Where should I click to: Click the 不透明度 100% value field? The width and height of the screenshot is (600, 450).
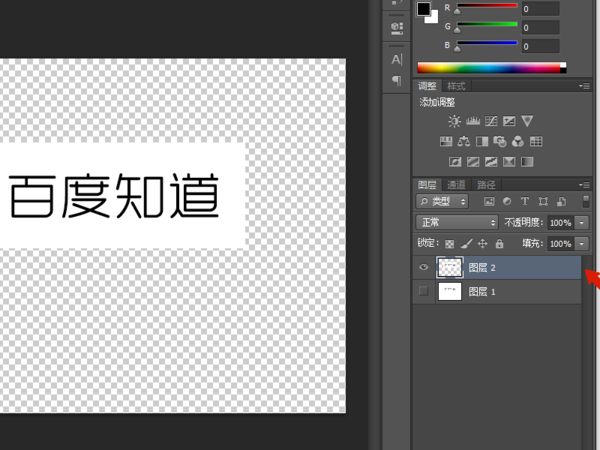coord(561,223)
